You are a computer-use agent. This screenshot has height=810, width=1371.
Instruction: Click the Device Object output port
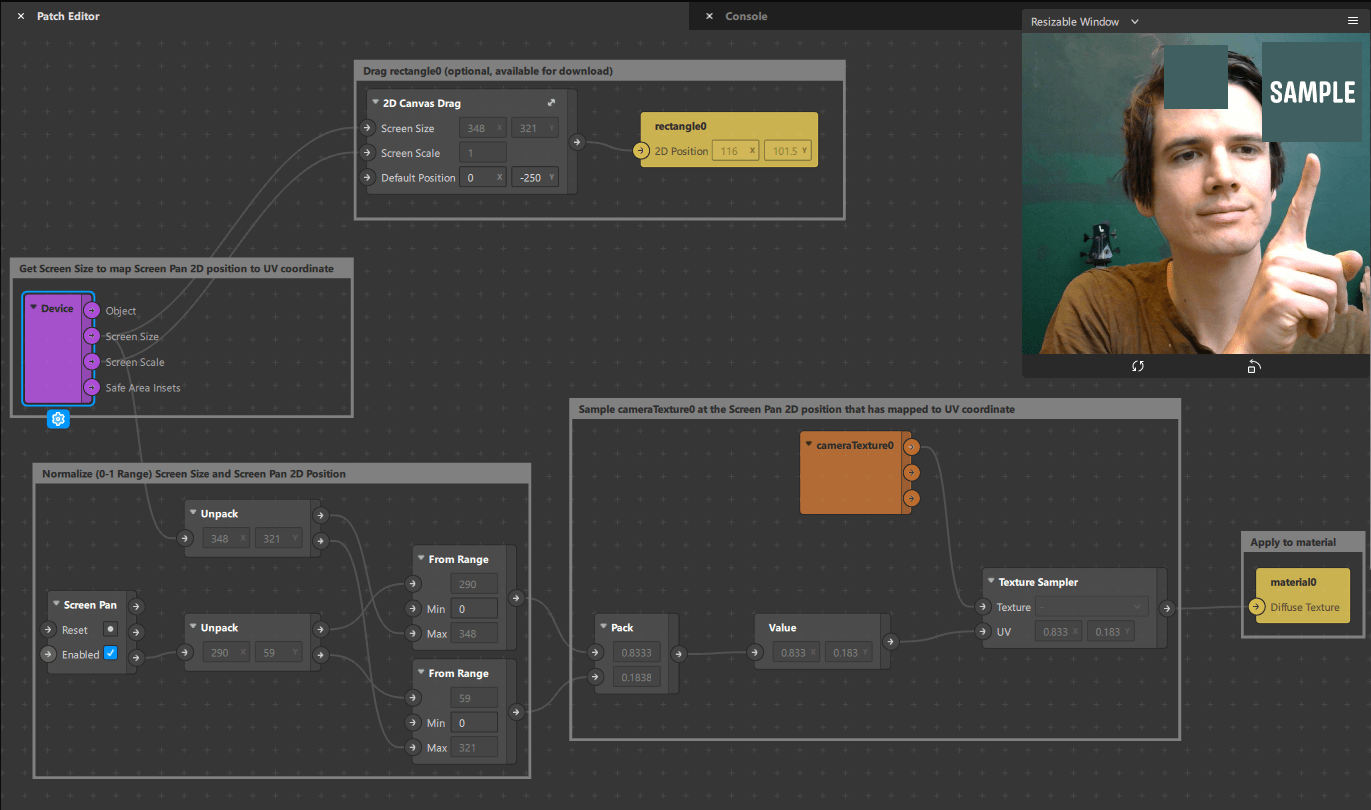(x=92, y=311)
